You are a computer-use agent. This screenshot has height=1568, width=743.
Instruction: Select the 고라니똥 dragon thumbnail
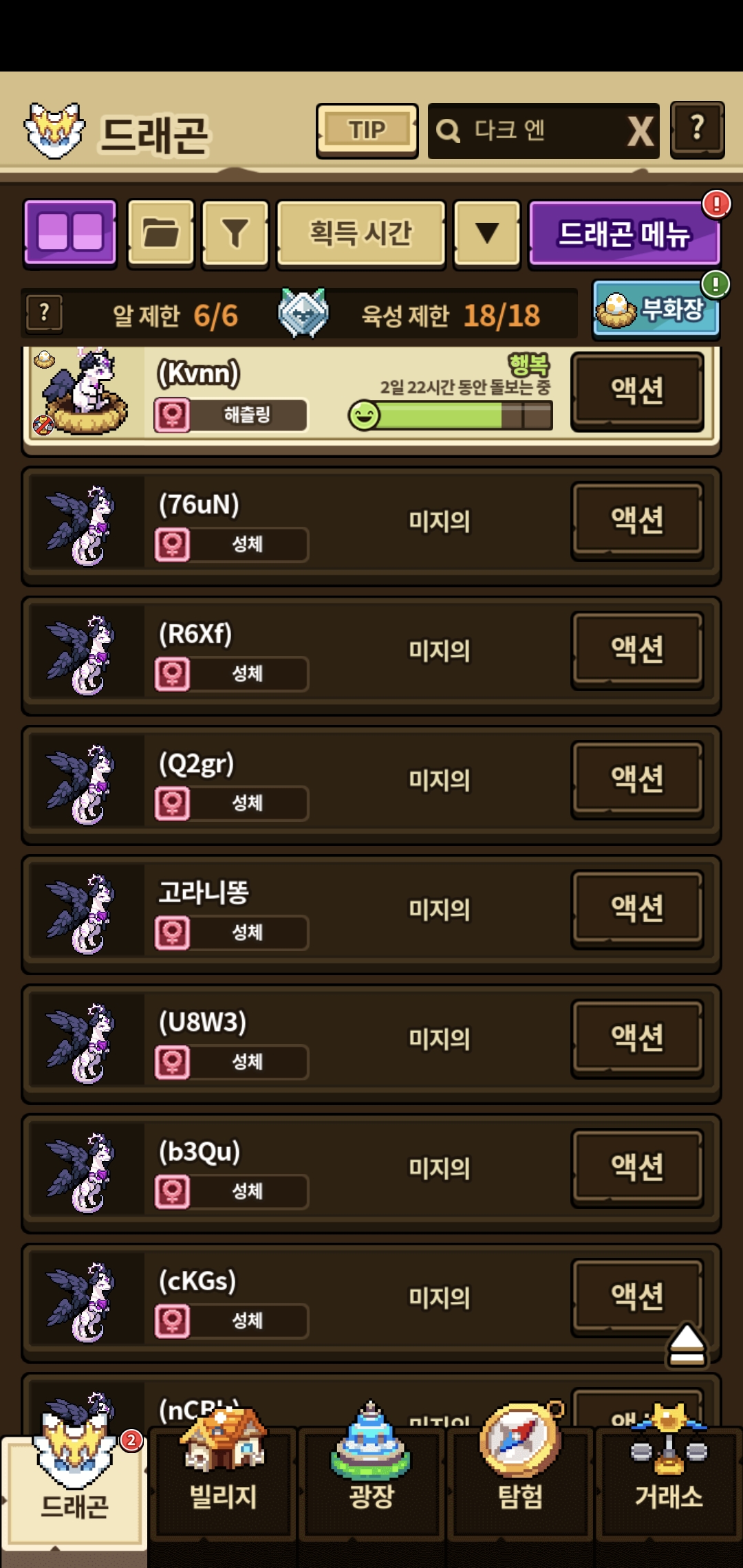pos(82,913)
